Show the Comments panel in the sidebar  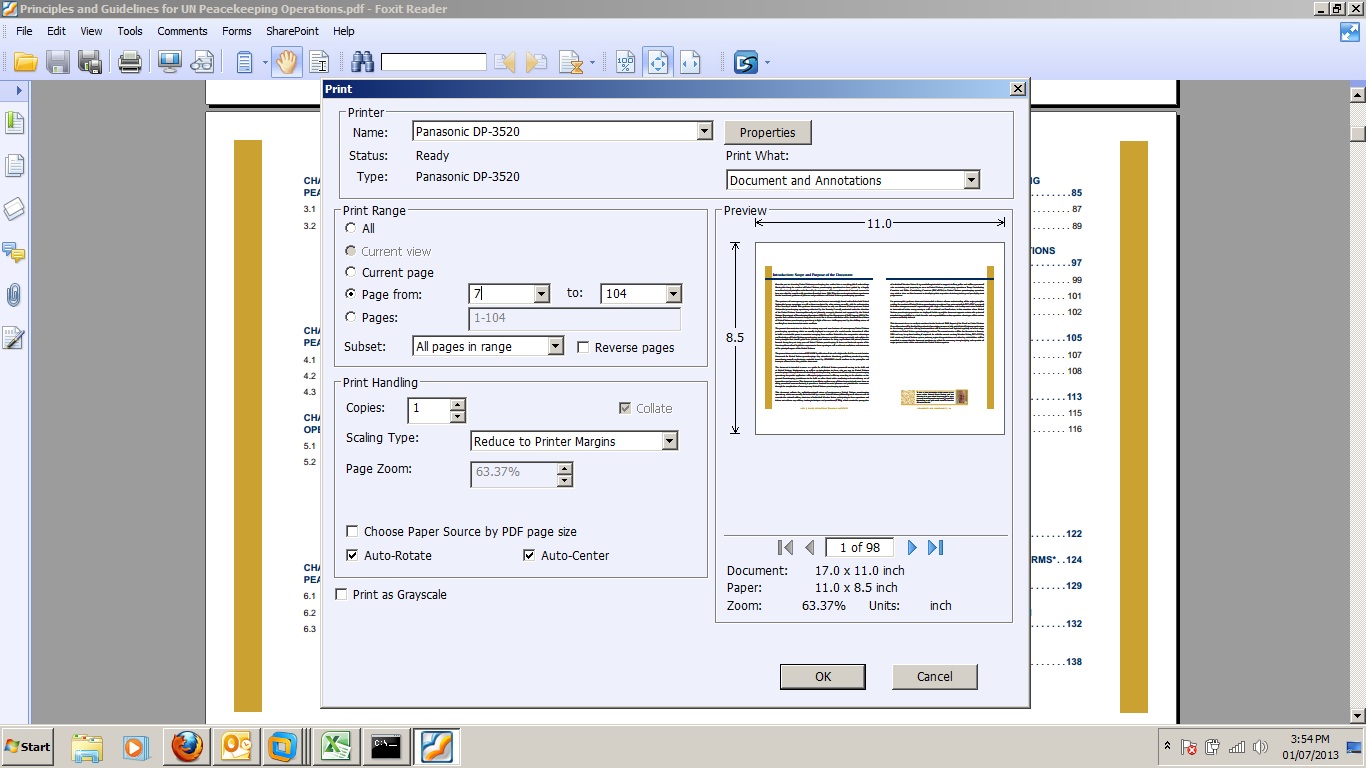[x=15, y=254]
